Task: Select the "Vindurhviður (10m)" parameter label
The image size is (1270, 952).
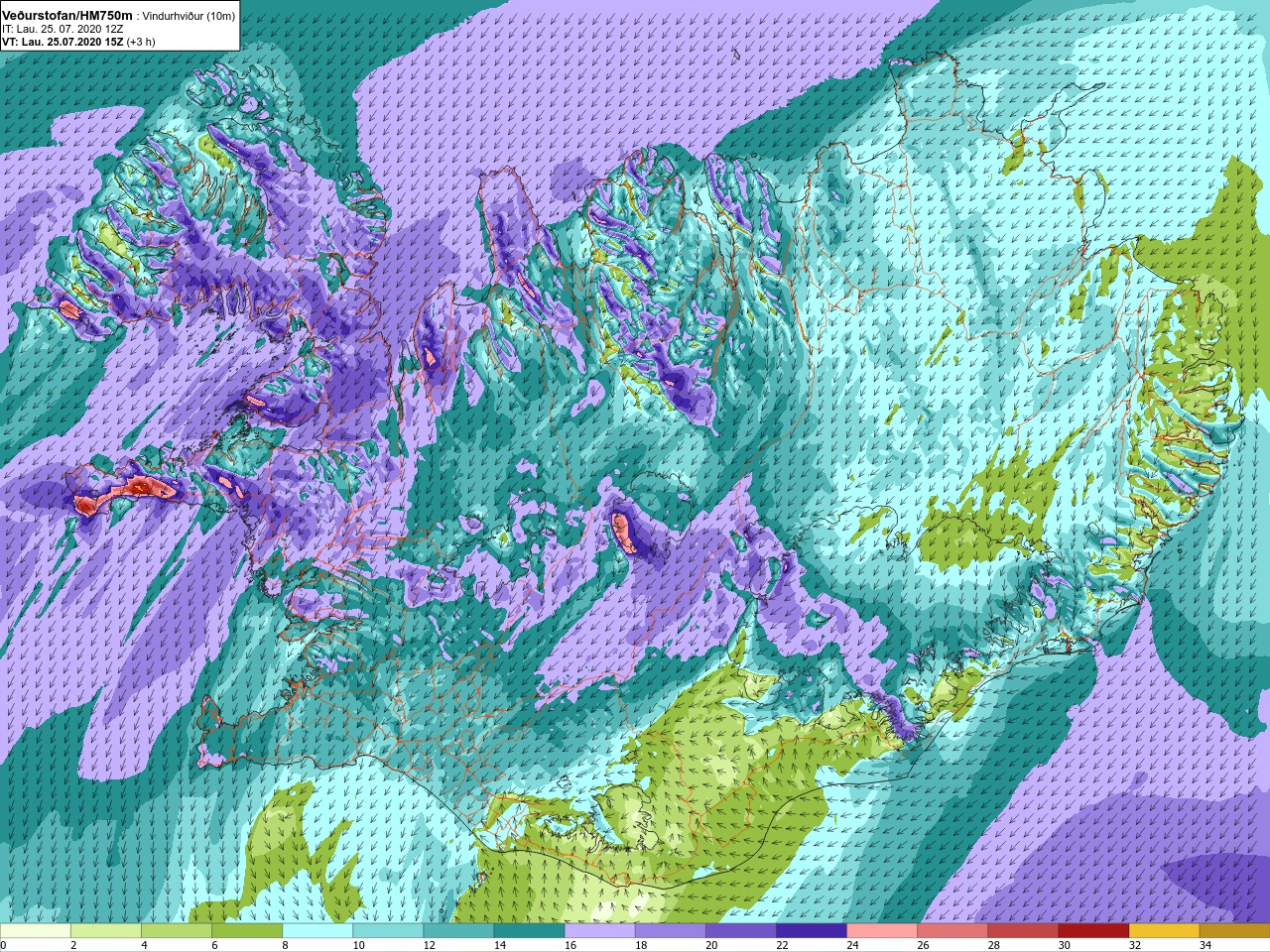Action: point(190,16)
